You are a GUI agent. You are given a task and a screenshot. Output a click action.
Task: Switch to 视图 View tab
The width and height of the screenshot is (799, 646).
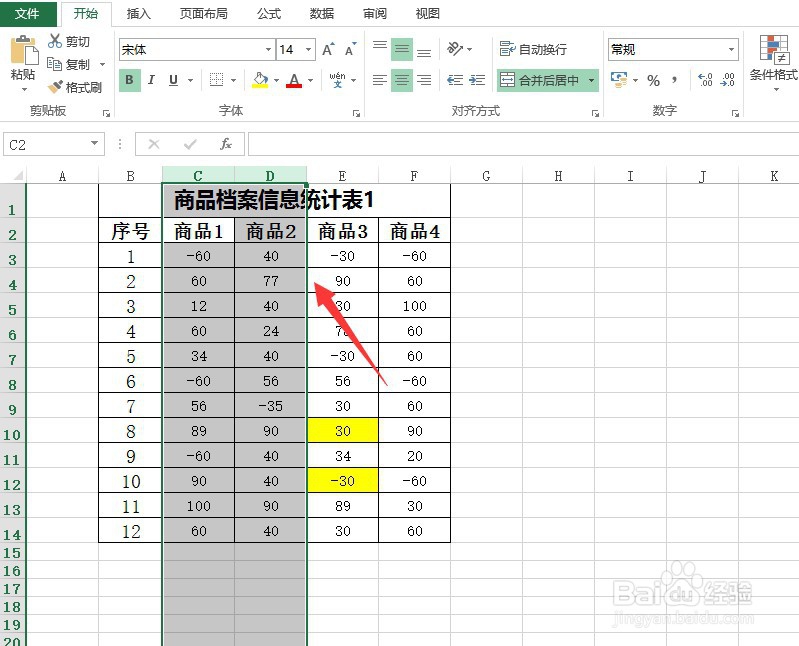click(x=428, y=14)
